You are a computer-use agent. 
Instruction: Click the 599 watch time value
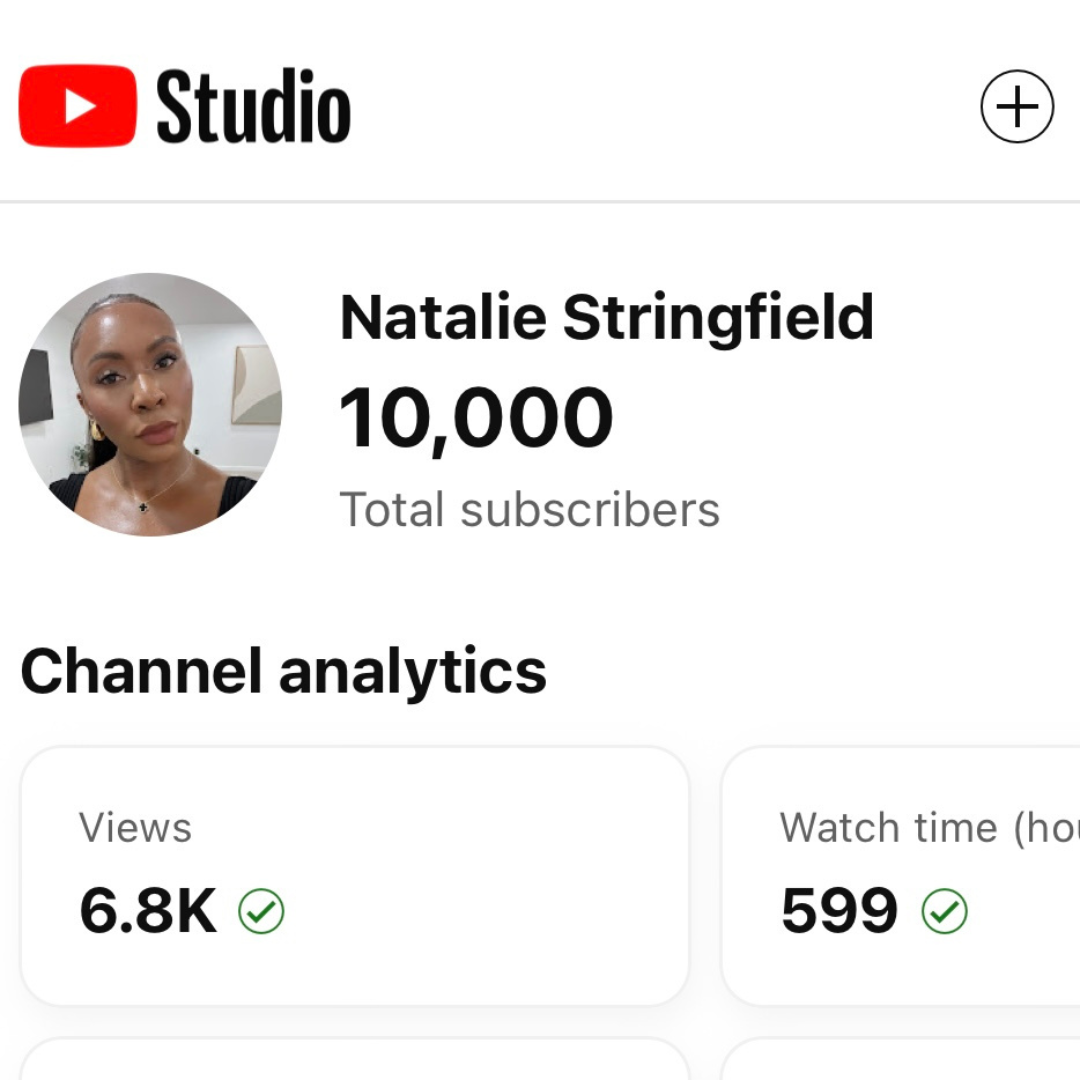coord(839,912)
